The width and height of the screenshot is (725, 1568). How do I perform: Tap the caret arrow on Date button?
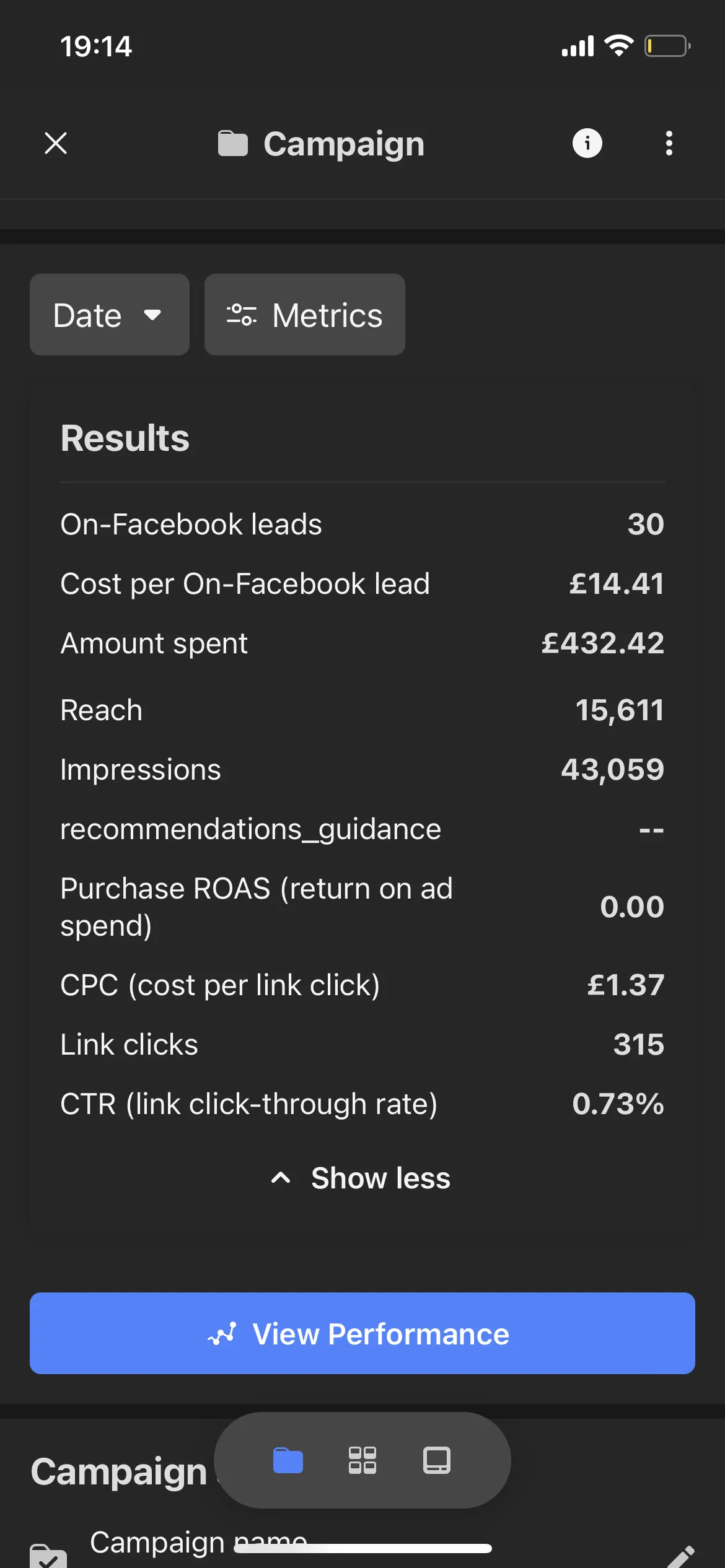tap(152, 315)
